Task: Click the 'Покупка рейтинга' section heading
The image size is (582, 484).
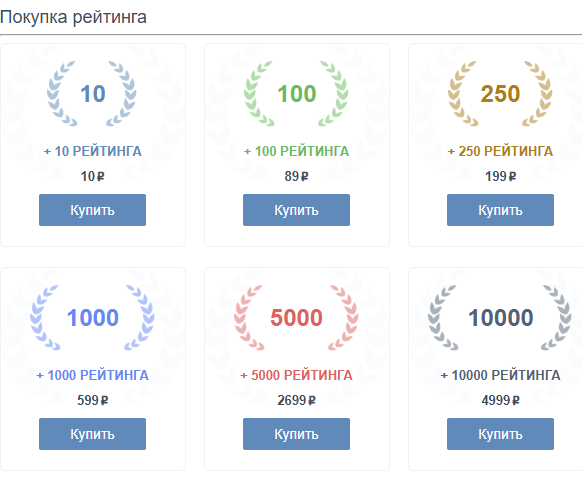Action: (73, 17)
